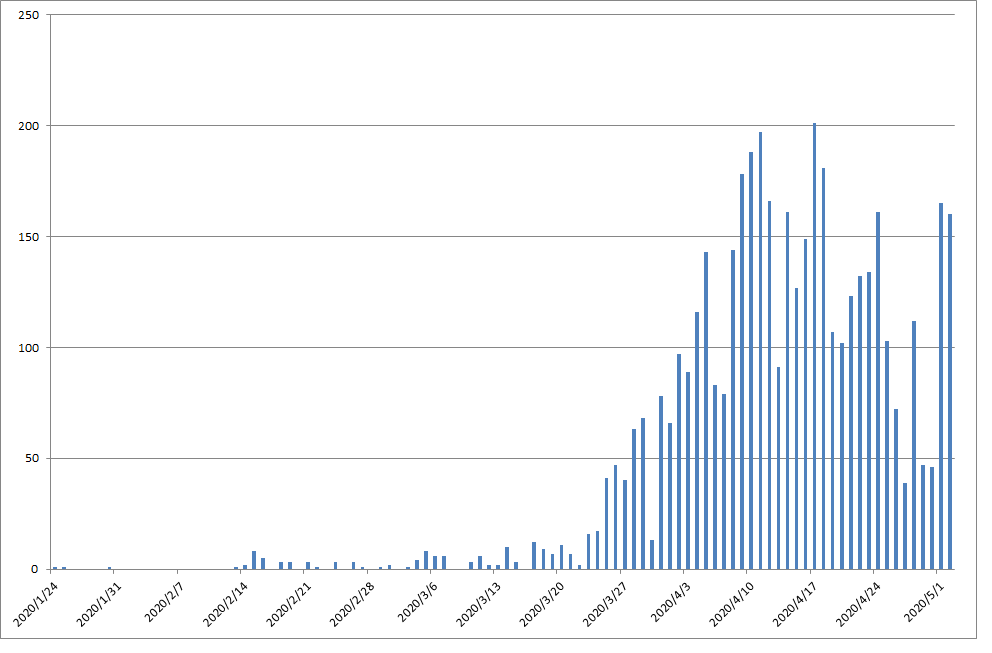Click the y-axis label "250"

(x=30, y=15)
